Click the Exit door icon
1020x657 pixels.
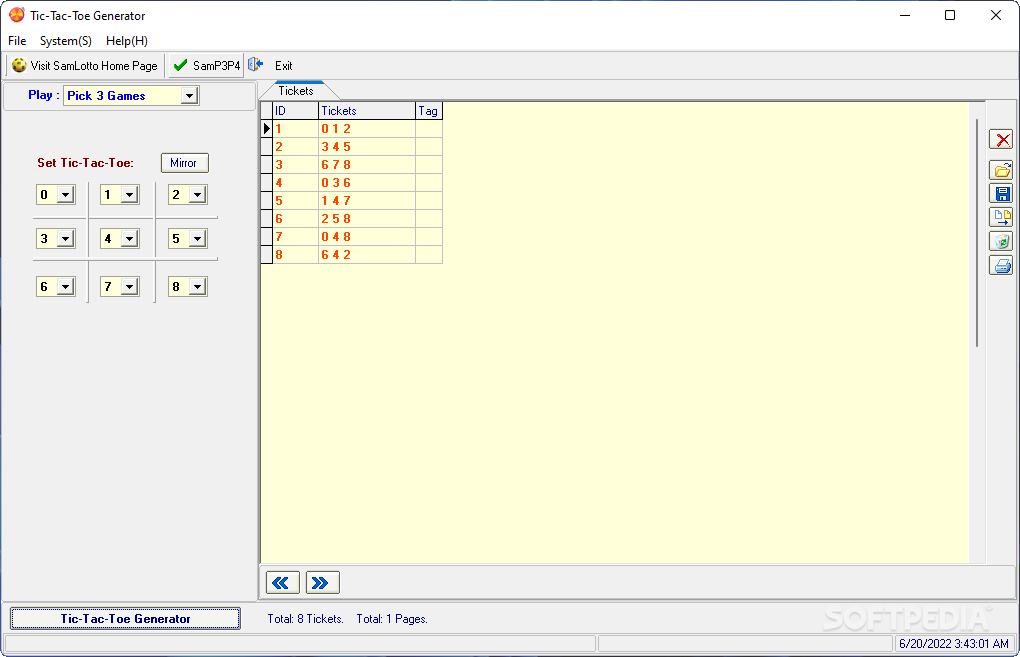(256, 64)
